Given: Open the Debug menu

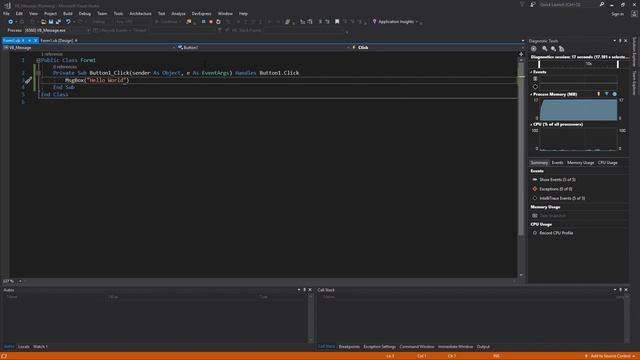Looking at the screenshot, I should [84, 13].
